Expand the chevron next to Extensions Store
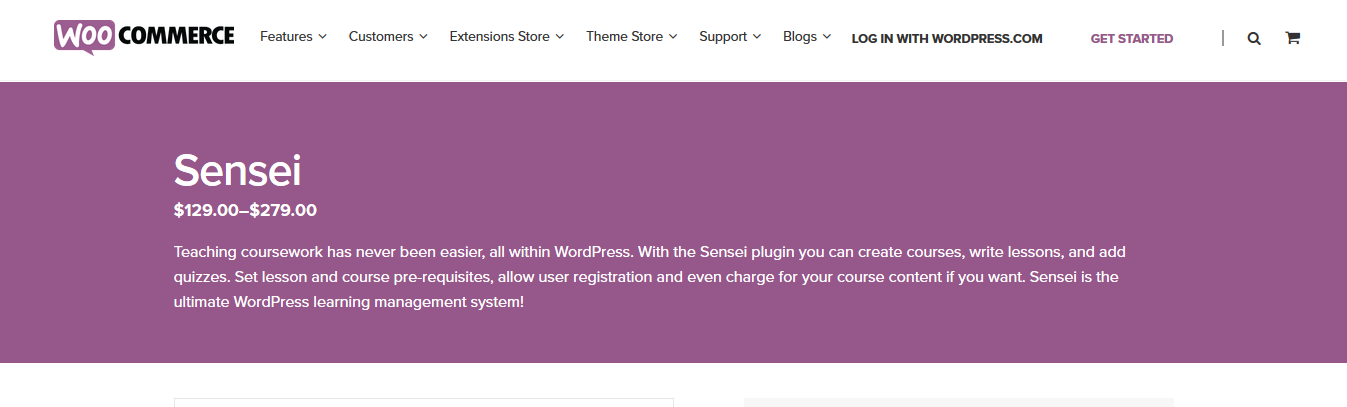This screenshot has height=407, width=1347. (559, 37)
